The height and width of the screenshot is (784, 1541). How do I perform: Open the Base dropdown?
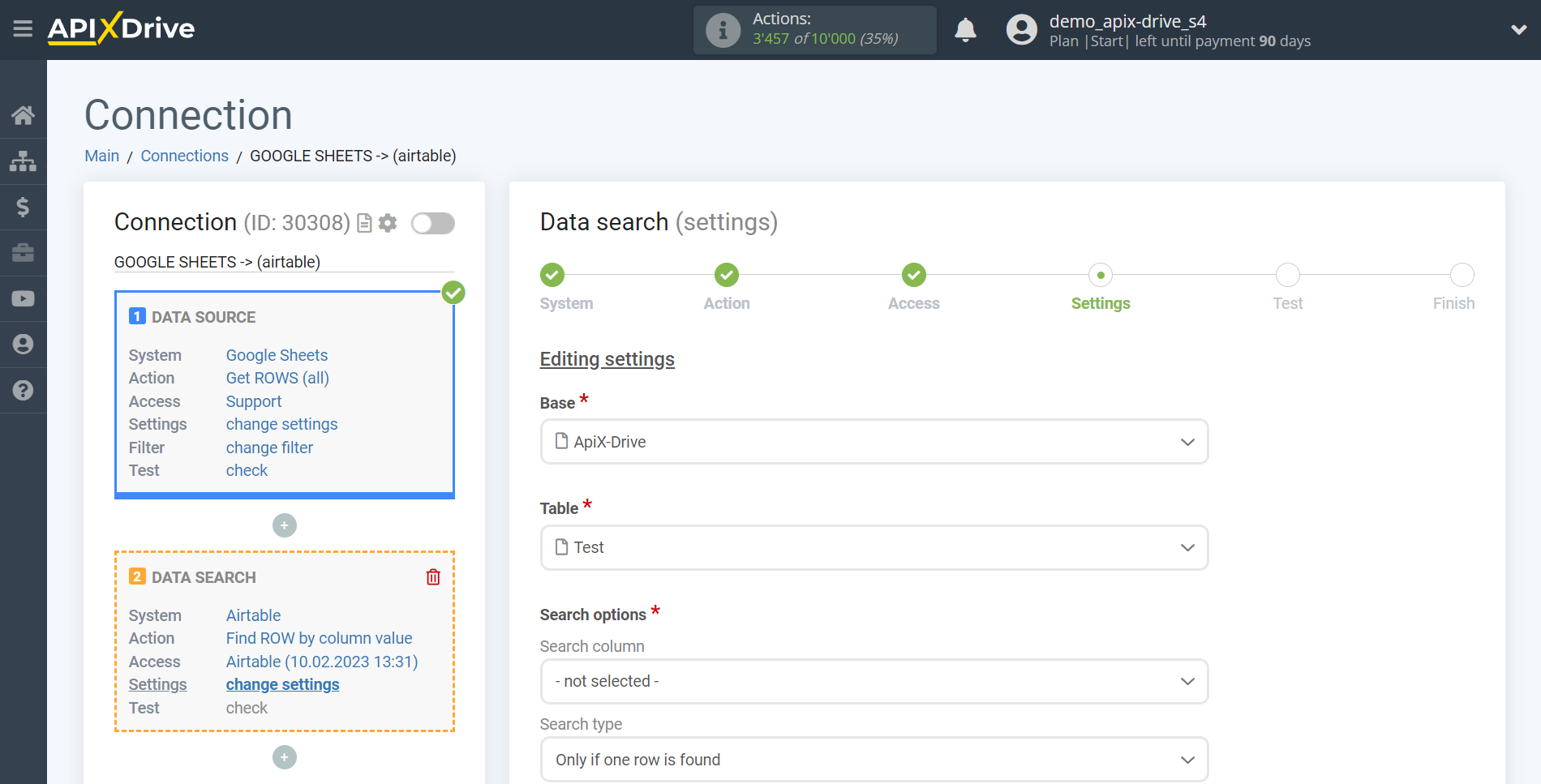pos(874,442)
